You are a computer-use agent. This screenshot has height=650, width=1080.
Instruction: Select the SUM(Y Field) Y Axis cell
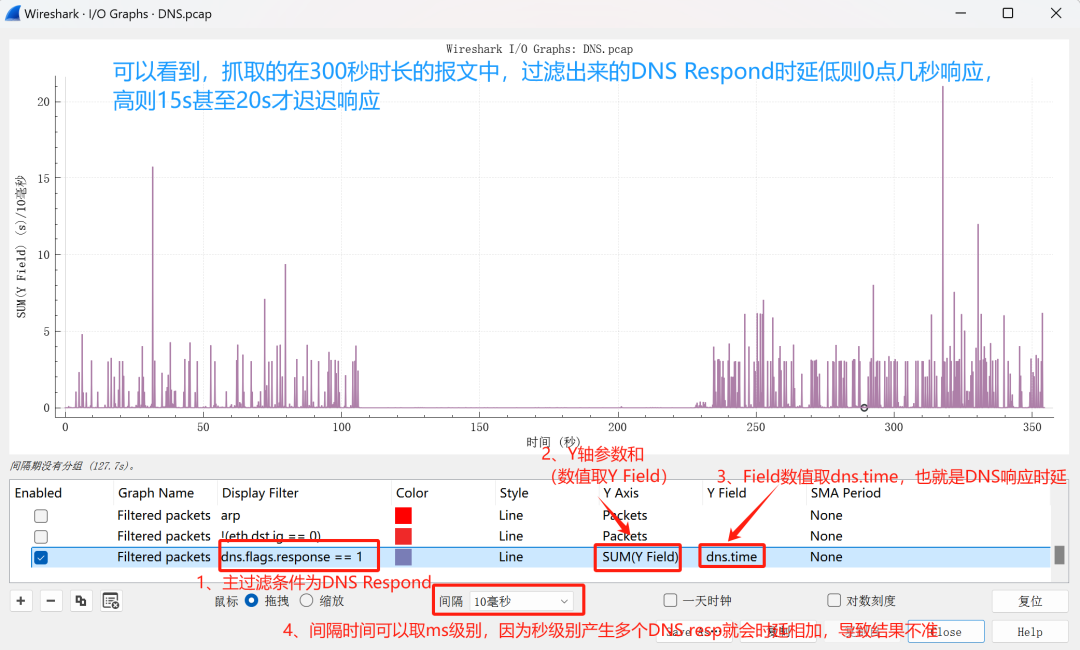tap(640, 557)
